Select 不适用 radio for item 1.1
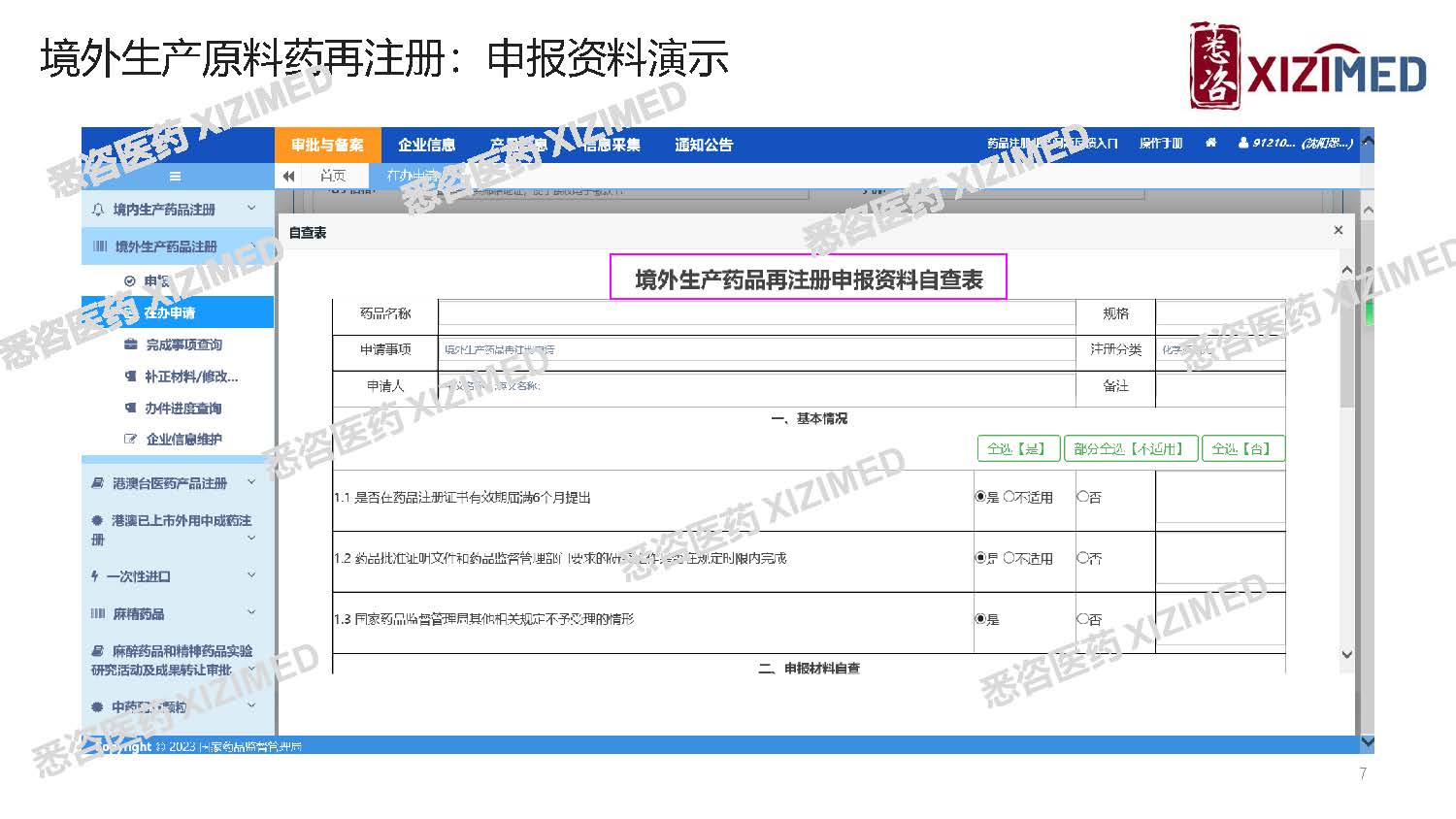The width and height of the screenshot is (1456, 819). point(1009,498)
